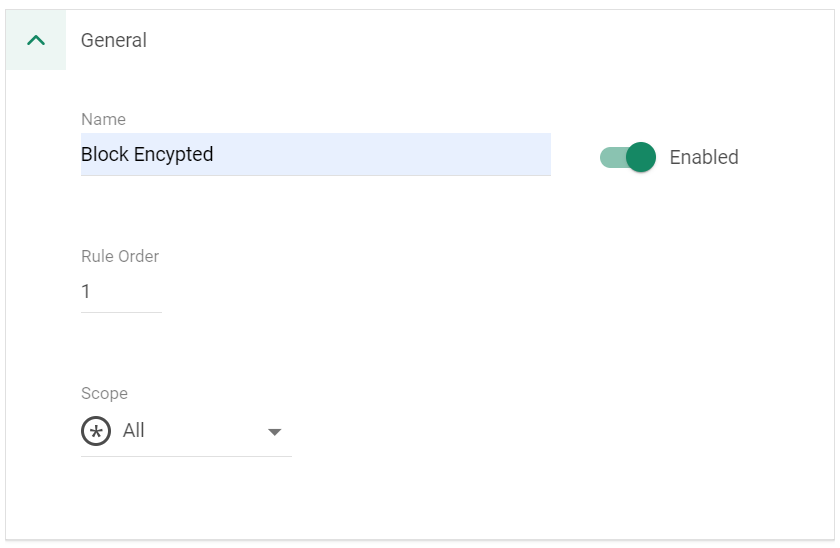
Task: Click the green up-arrow box beside General
Action: [36, 40]
